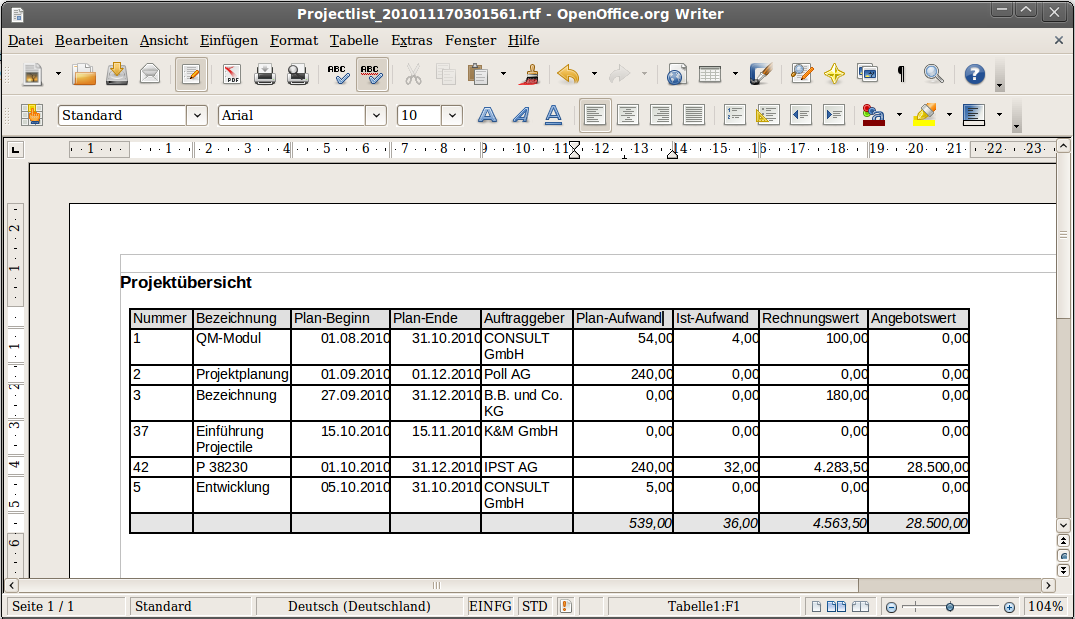Click the Find & Replace magnifier icon
1075x619 pixels.
coord(933,75)
